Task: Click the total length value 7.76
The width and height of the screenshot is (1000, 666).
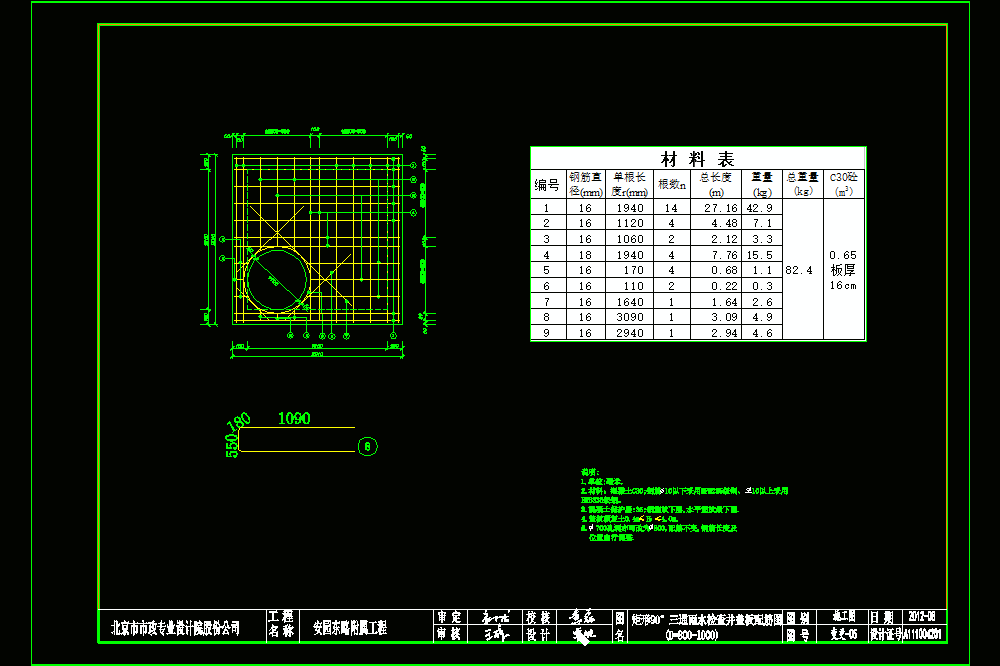Action: coord(724,255)
